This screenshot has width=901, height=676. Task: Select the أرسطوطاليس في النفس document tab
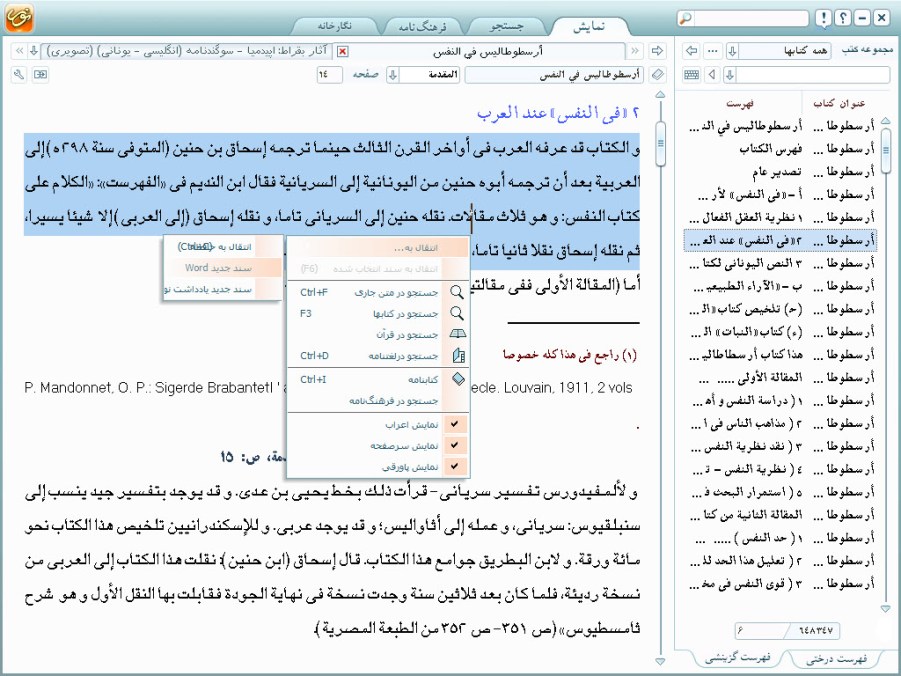pyautogui.click(x=487, y=52)
